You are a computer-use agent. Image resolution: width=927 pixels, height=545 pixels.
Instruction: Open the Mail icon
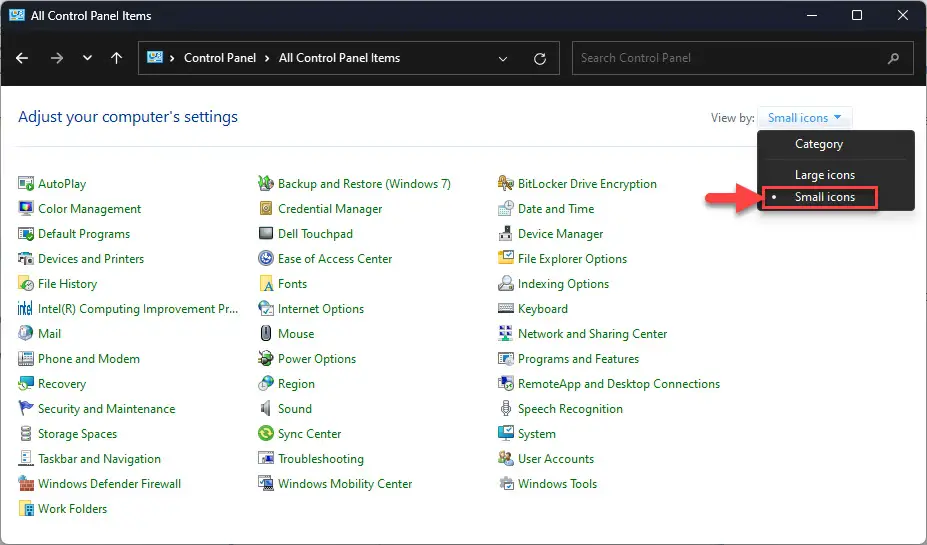(25, 333)
